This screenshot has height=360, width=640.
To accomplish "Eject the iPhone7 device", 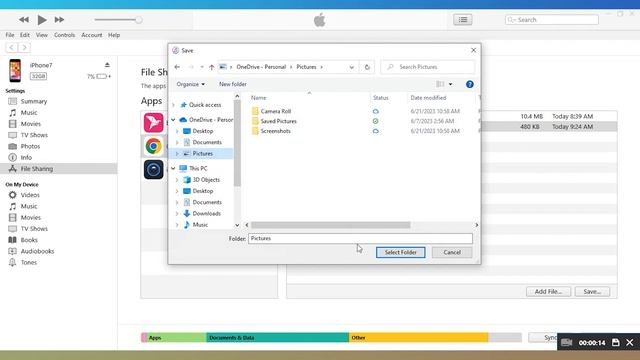I will [107, 65].
